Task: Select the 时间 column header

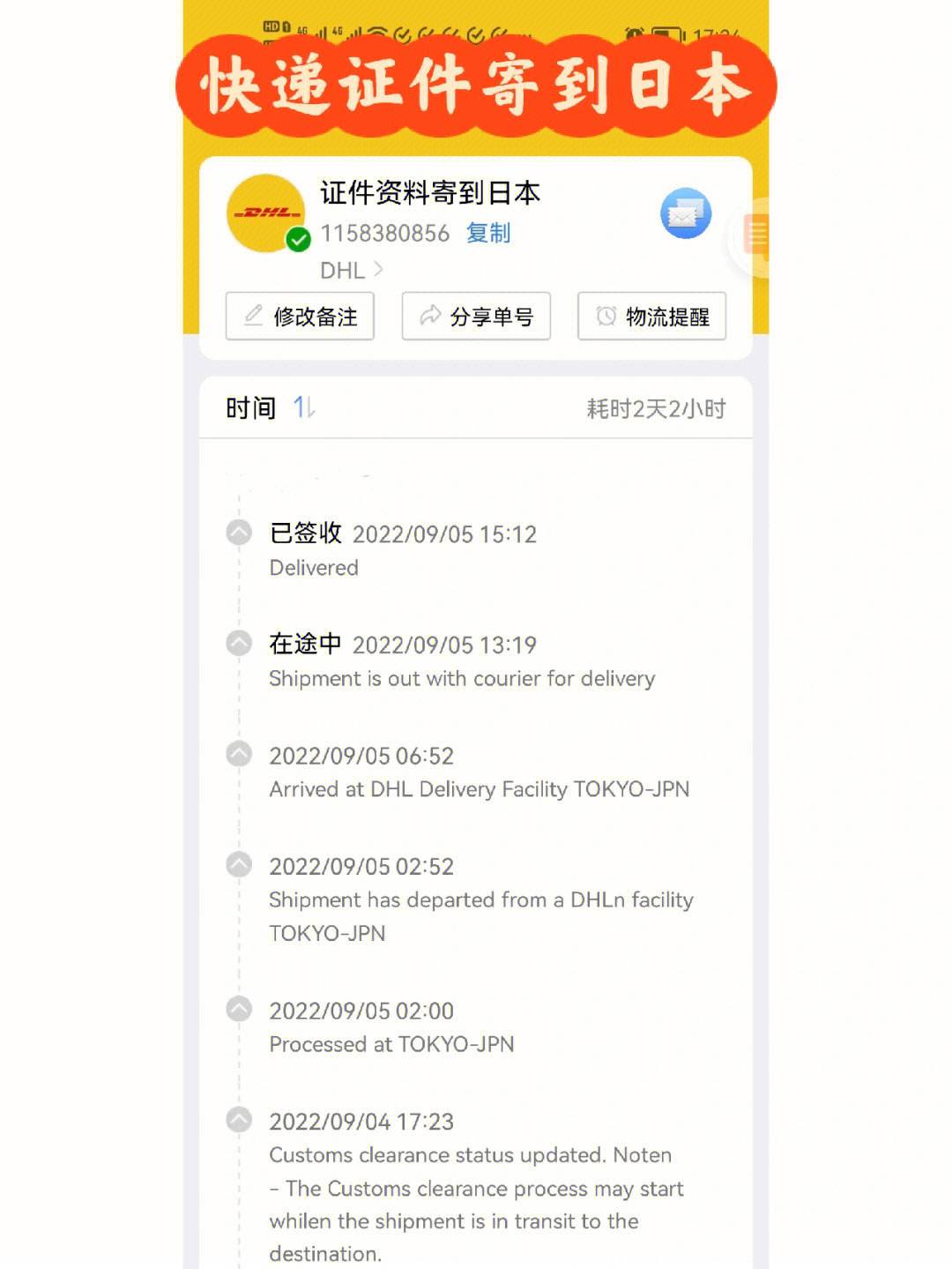Action: point(250,407)
